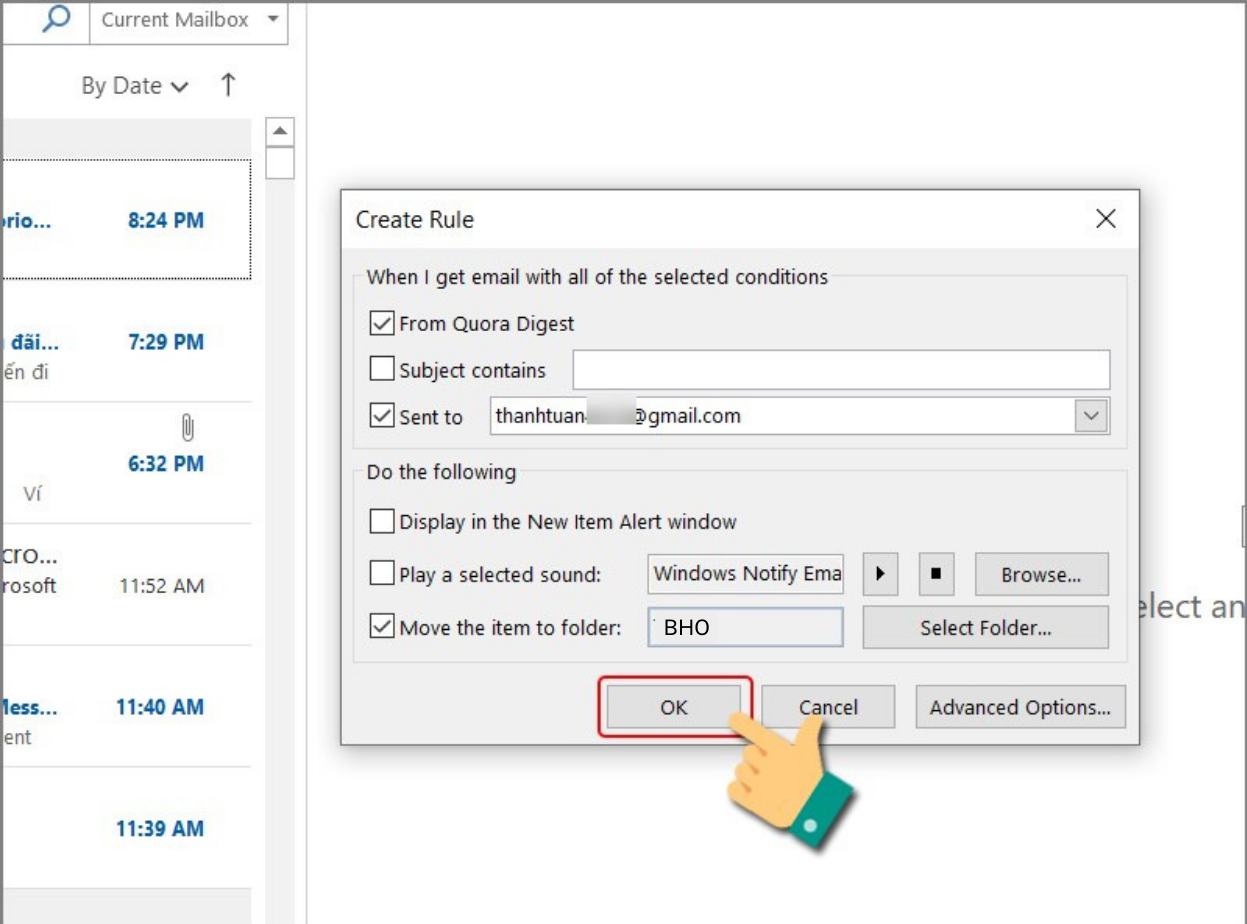Image resolution: width=1247 pixels, height=924 pixels.
Task: Open the By Date sort dropdown
Action: click(134, 86)
